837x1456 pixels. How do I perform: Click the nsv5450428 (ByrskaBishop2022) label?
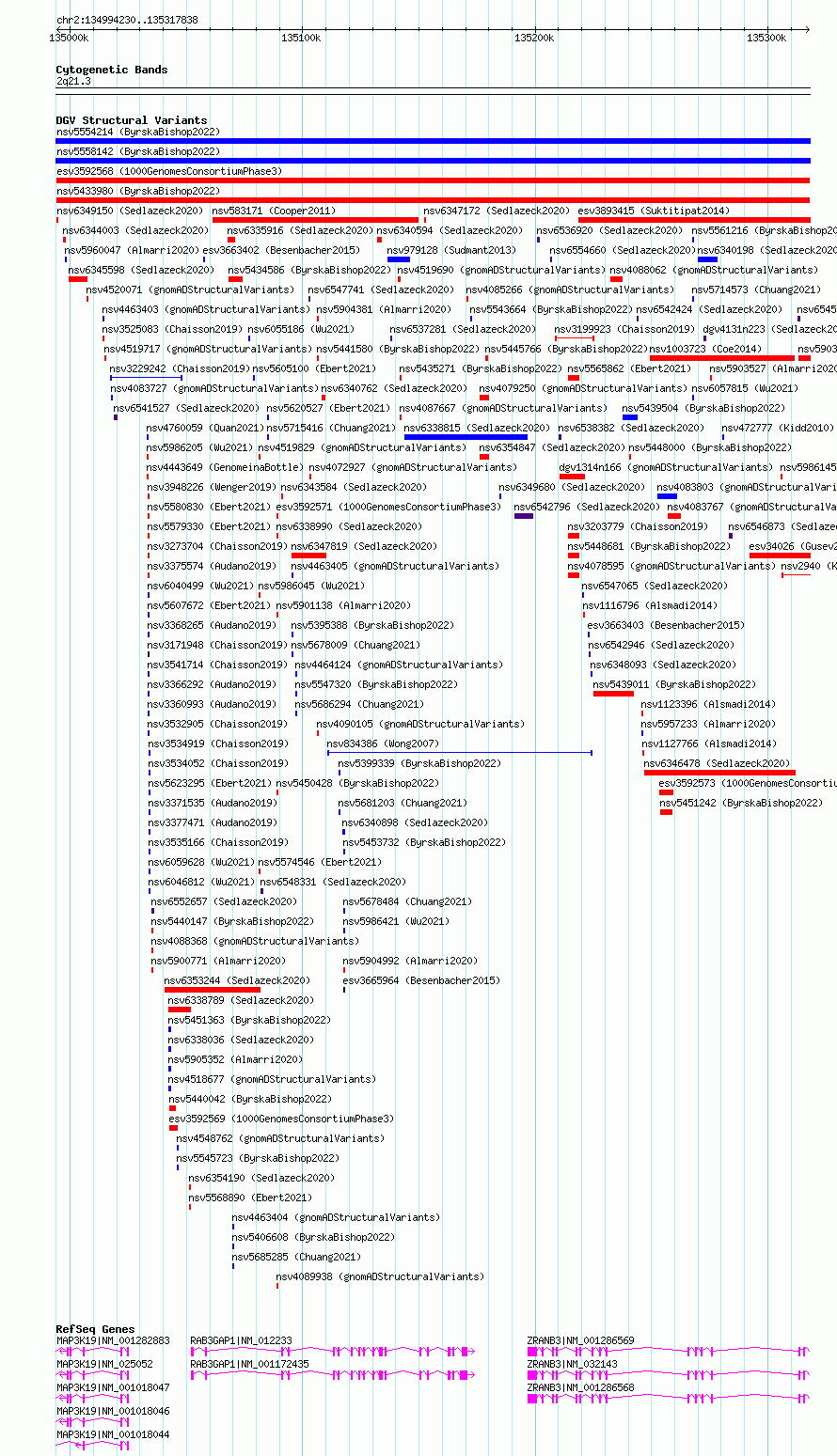[357, 784]
